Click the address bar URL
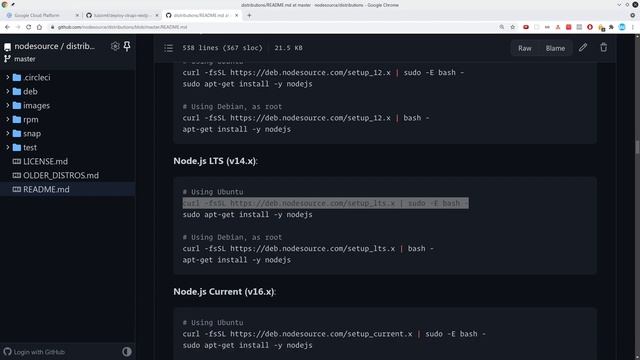This screenshot has width=640, height=360. point(122,27)
